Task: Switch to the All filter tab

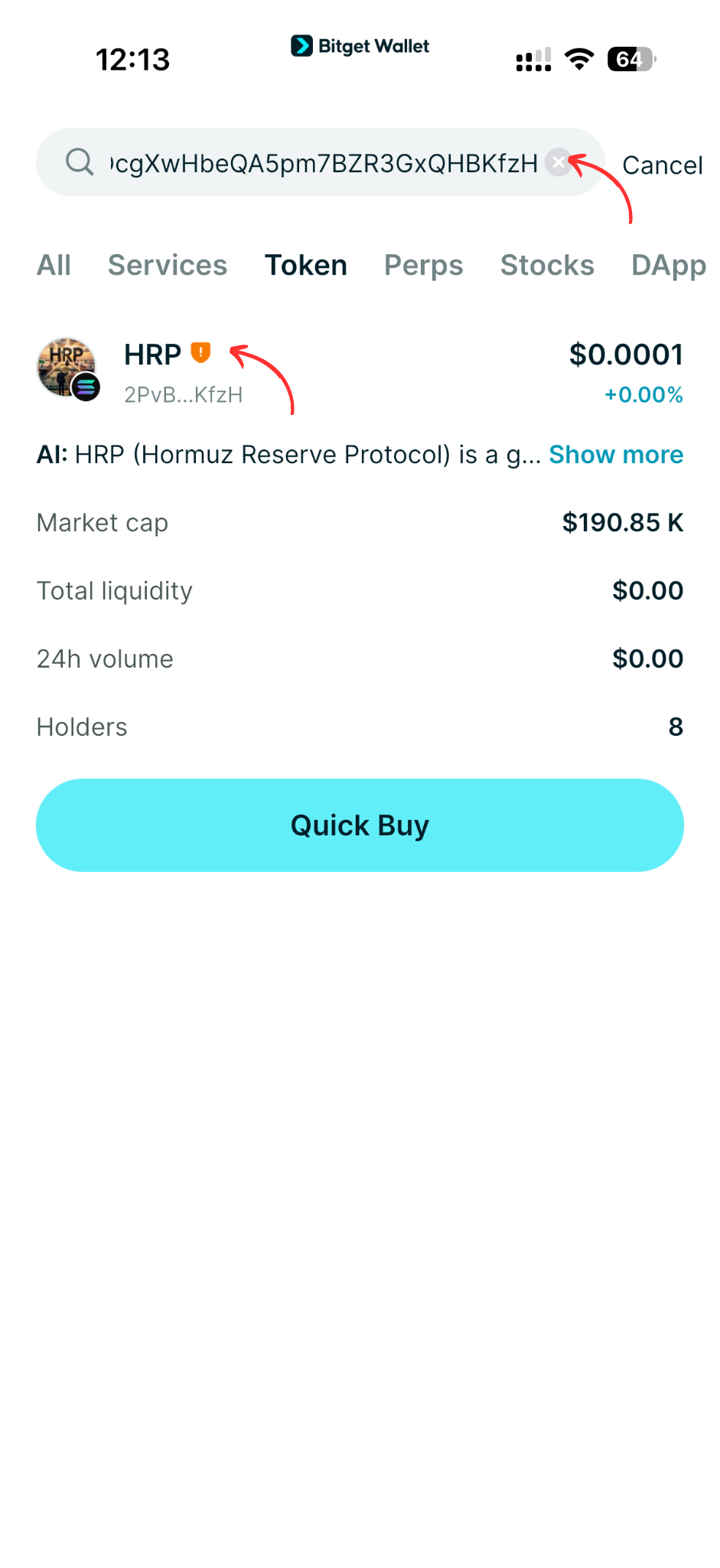Action: (x=54, y=265)
